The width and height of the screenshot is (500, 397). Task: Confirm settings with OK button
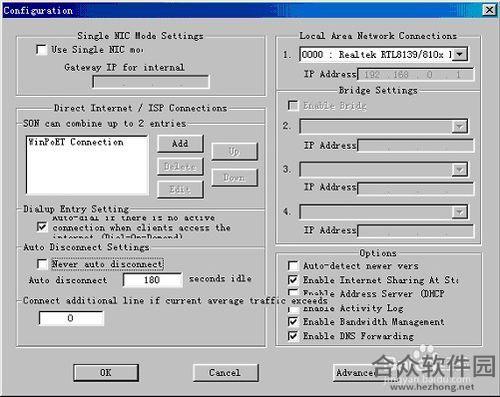[106, 372]
